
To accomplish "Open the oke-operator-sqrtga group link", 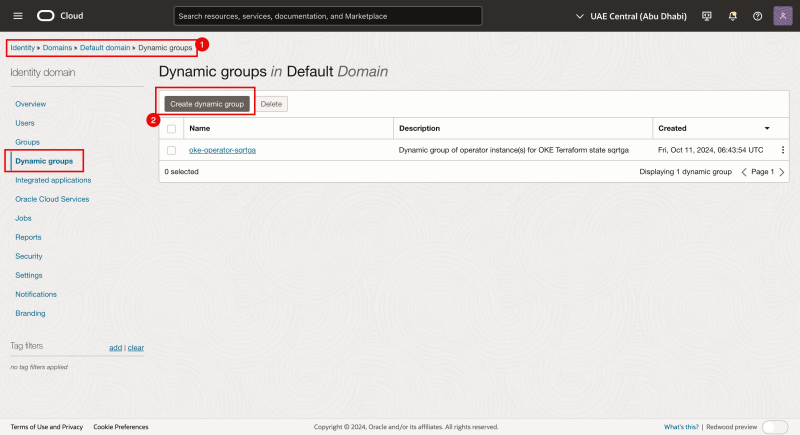I will click(x=222, y=150).
